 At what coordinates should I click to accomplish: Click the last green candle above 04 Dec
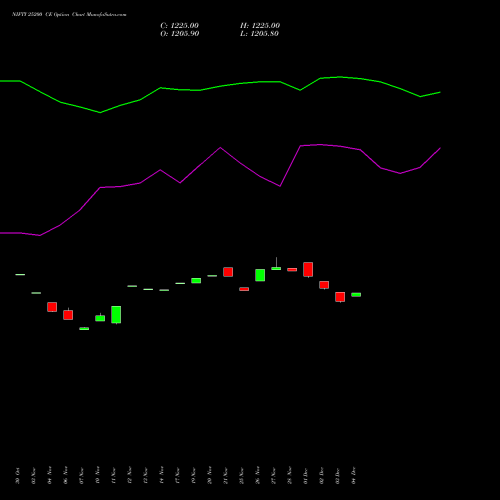pos(356,295)
